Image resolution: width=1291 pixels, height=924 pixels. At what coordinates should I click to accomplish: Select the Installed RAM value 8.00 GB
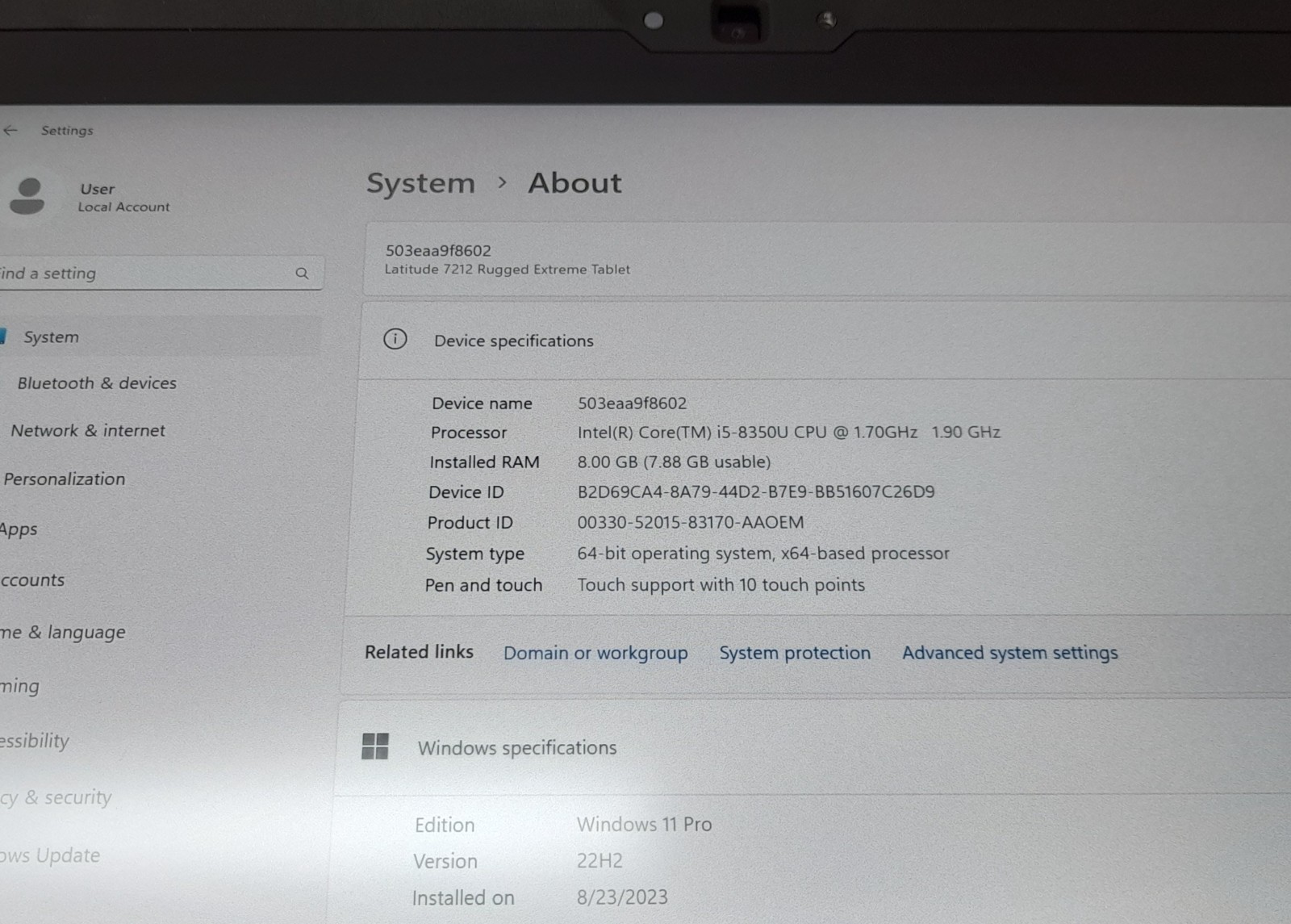(674, 462)
